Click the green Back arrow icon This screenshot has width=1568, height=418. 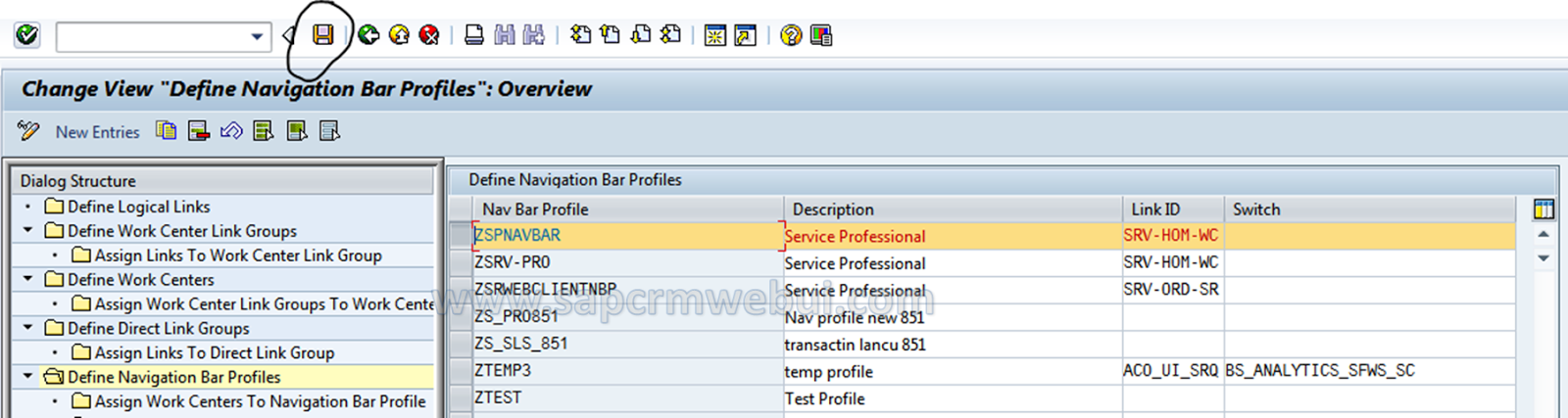(x=368, y=35)
